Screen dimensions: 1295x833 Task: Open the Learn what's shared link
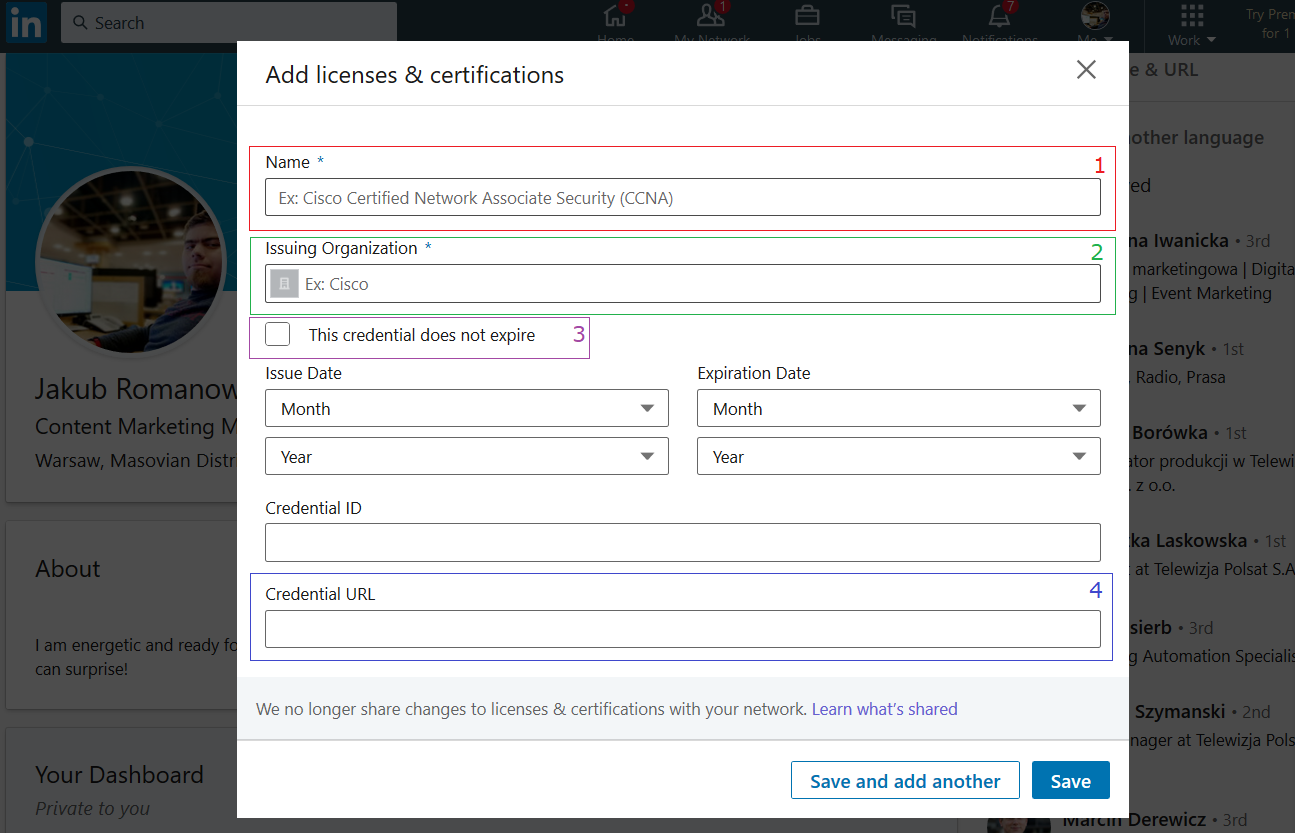[x=884, y=709]
